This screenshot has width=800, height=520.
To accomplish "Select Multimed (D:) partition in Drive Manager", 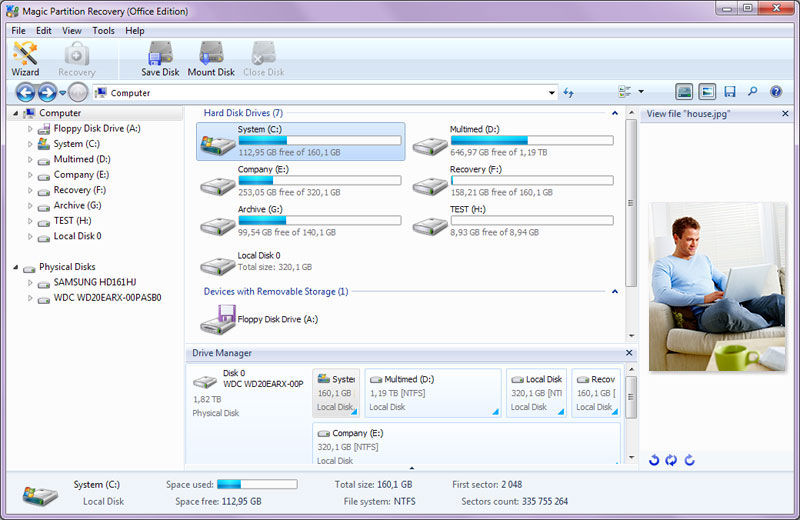I will pos(433,393).
